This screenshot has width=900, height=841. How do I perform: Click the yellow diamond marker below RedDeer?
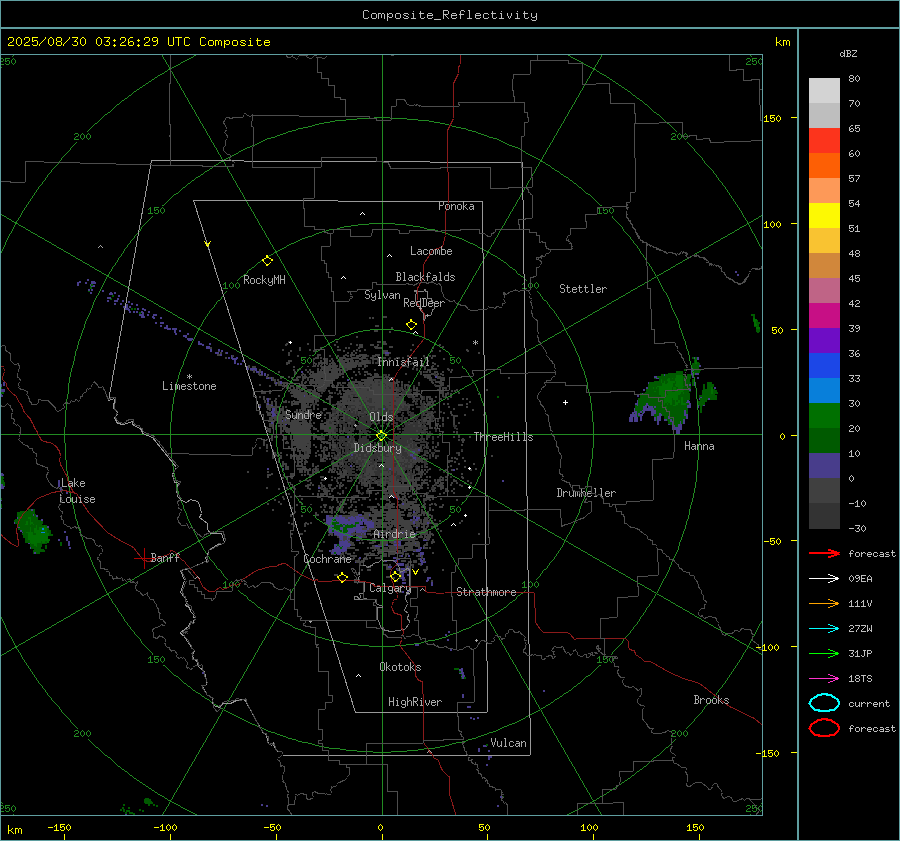tap(412, 325)
